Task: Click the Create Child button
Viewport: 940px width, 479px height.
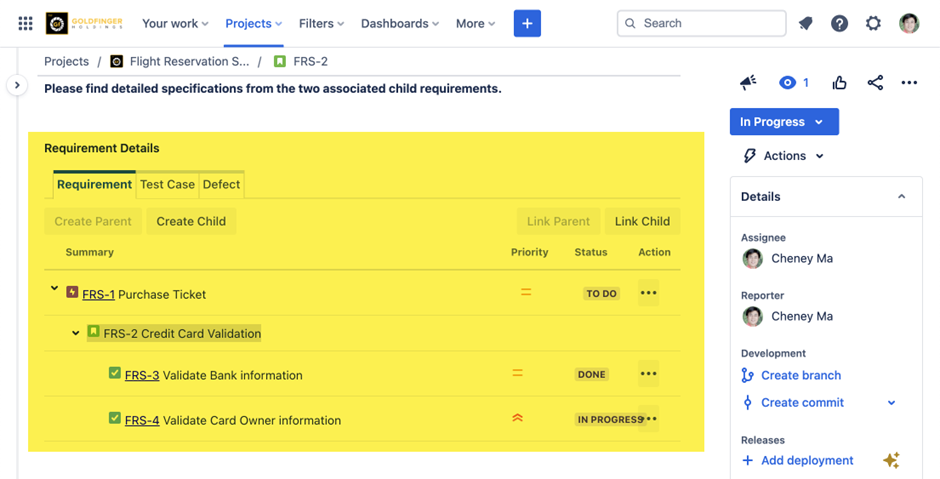Action: (191, 221)
